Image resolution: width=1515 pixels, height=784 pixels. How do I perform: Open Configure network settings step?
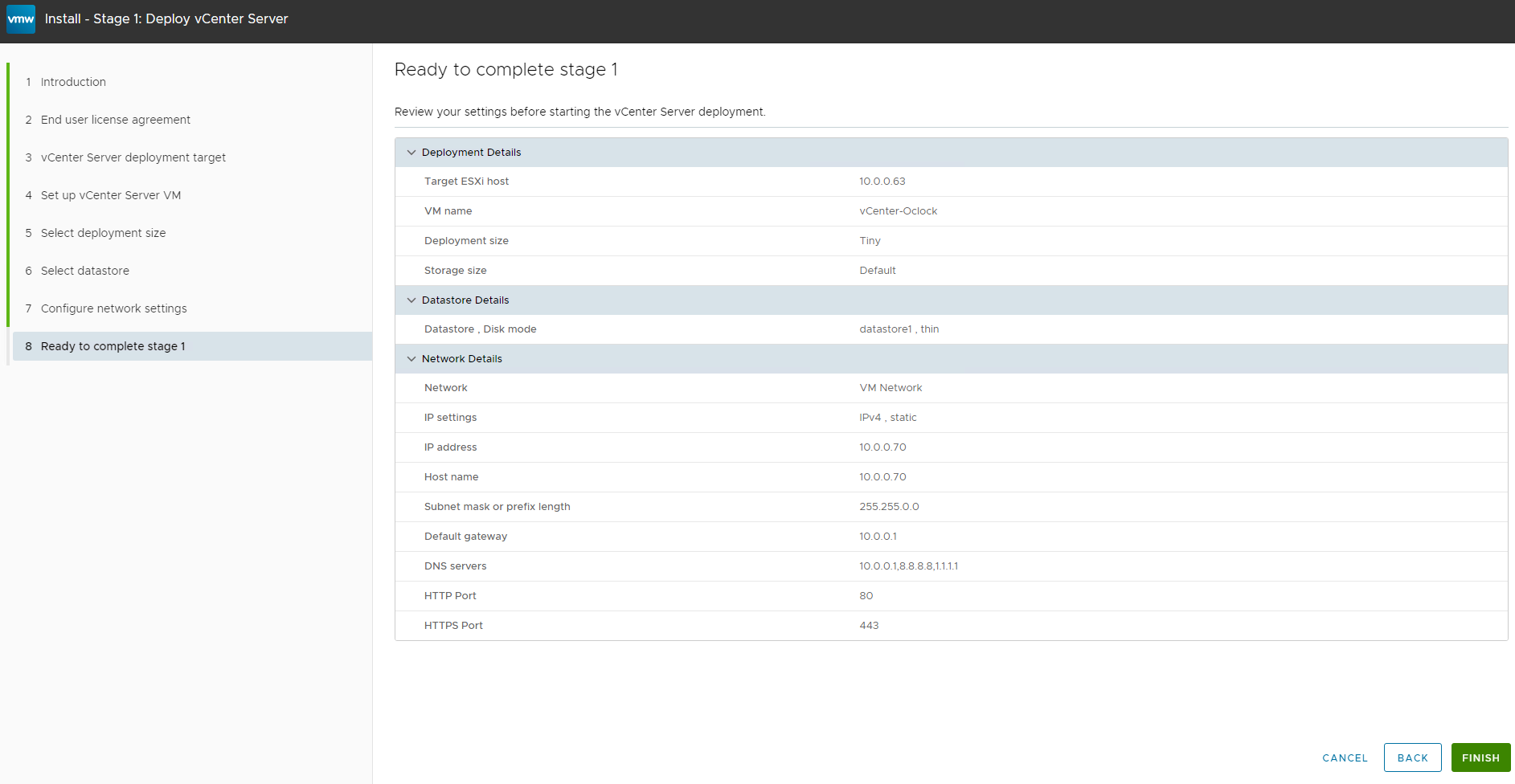(113, 308)
